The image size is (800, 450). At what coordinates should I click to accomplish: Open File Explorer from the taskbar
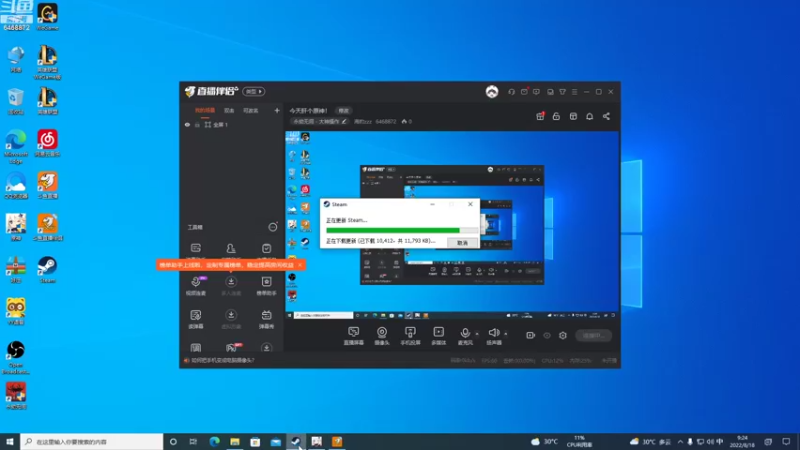coord(235,441)
